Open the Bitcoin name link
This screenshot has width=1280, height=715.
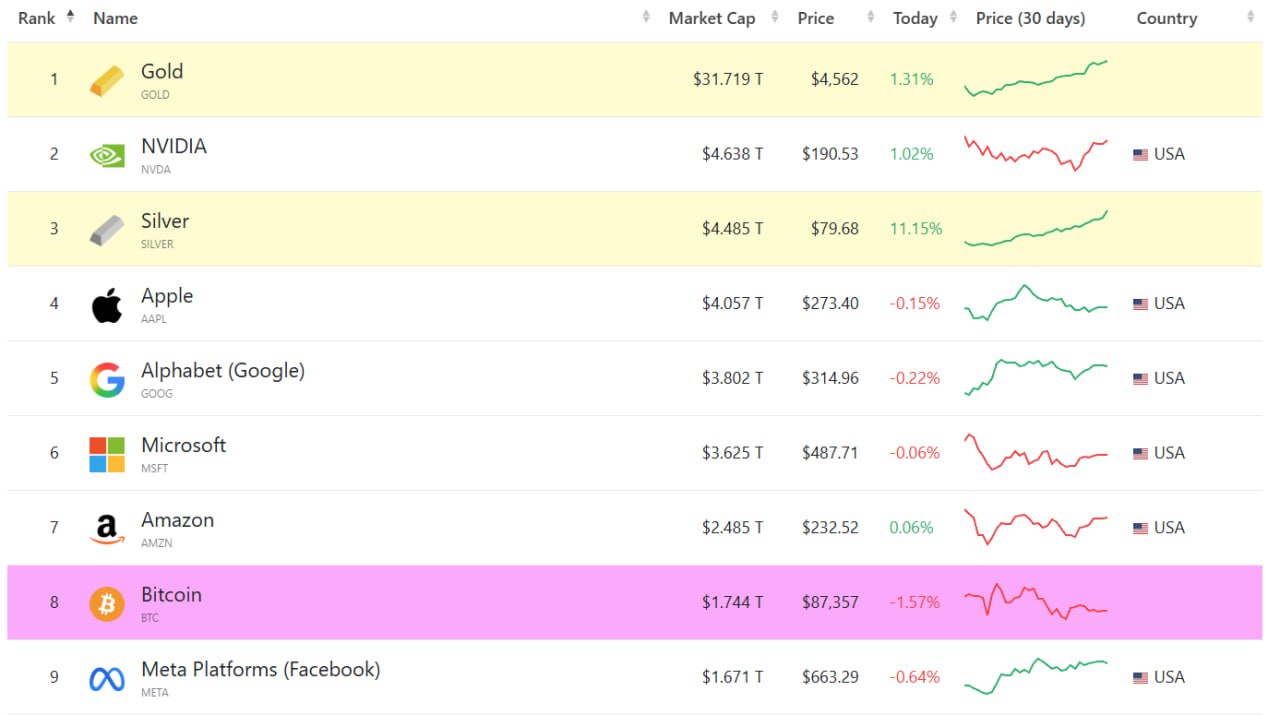[x=171, y=595]
